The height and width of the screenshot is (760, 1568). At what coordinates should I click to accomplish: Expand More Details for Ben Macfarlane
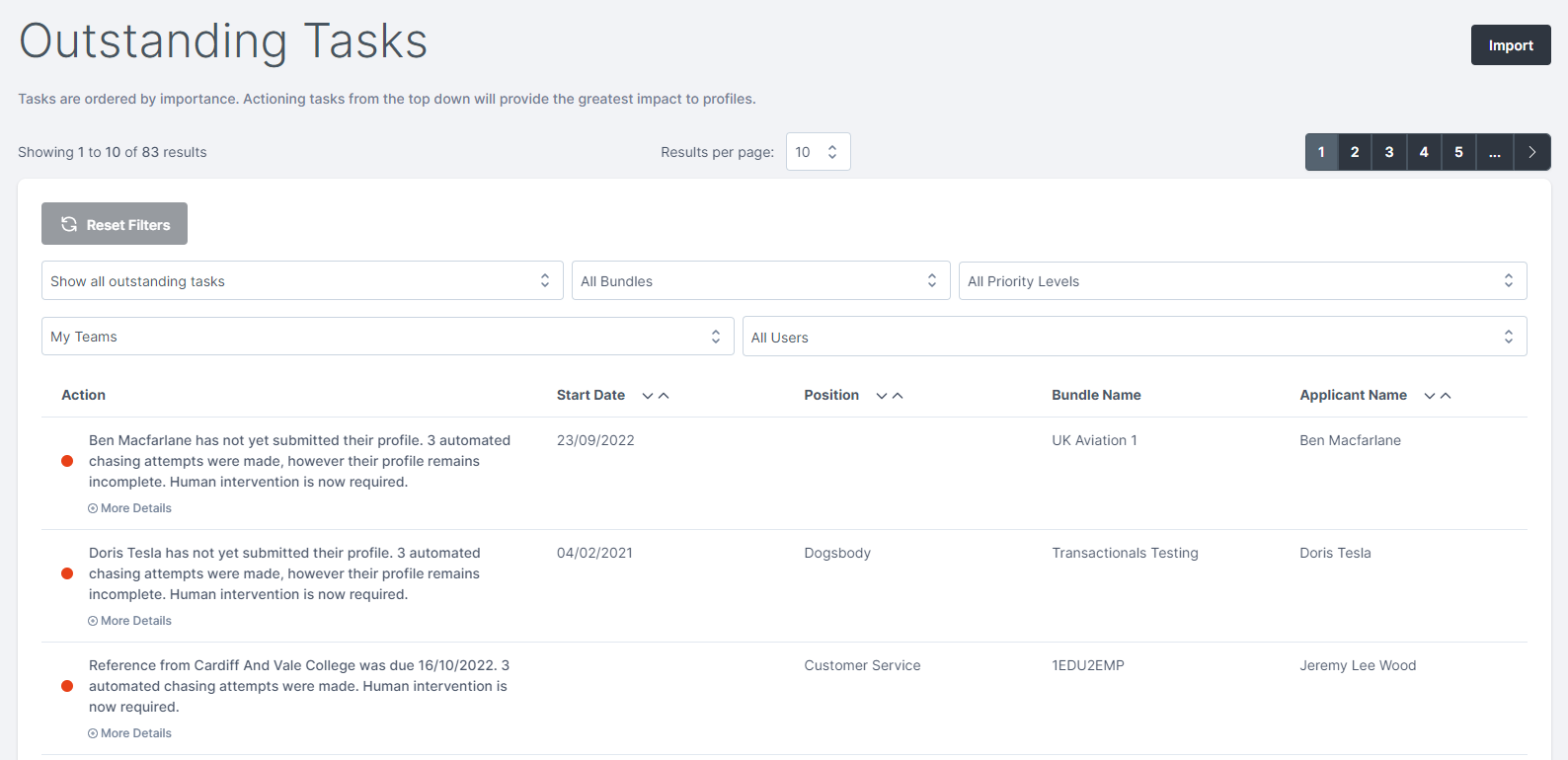coord(129,508)
